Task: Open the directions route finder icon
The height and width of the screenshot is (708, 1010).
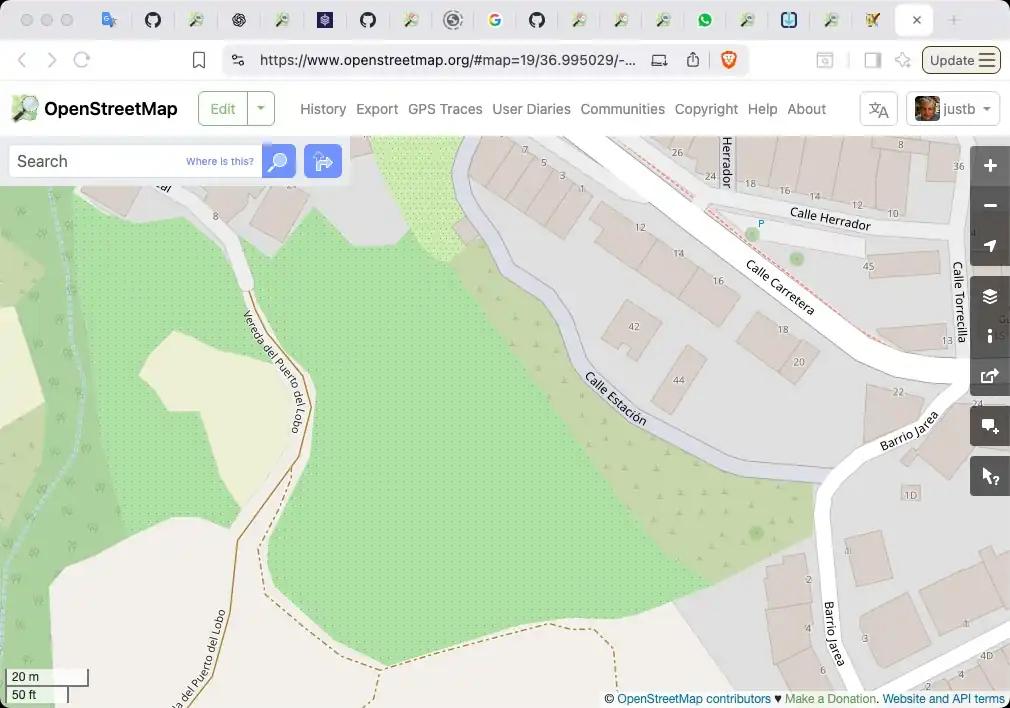Action: click(x=323, y=161)
